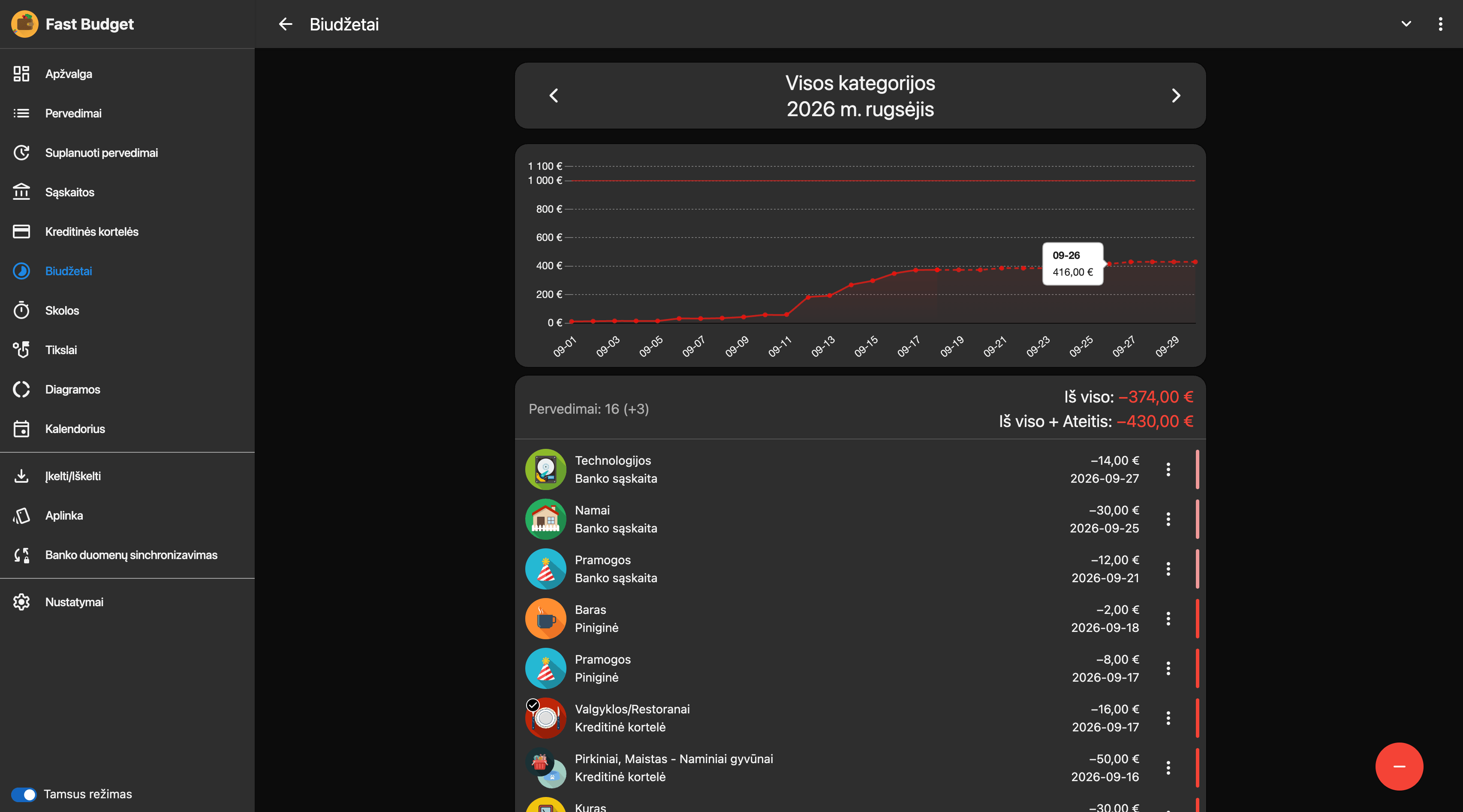Image resolution: width=1463 pixels, height=812 pixels.
Task: Click the Biudžetai pie icon
Action: [x=21, y=271]
